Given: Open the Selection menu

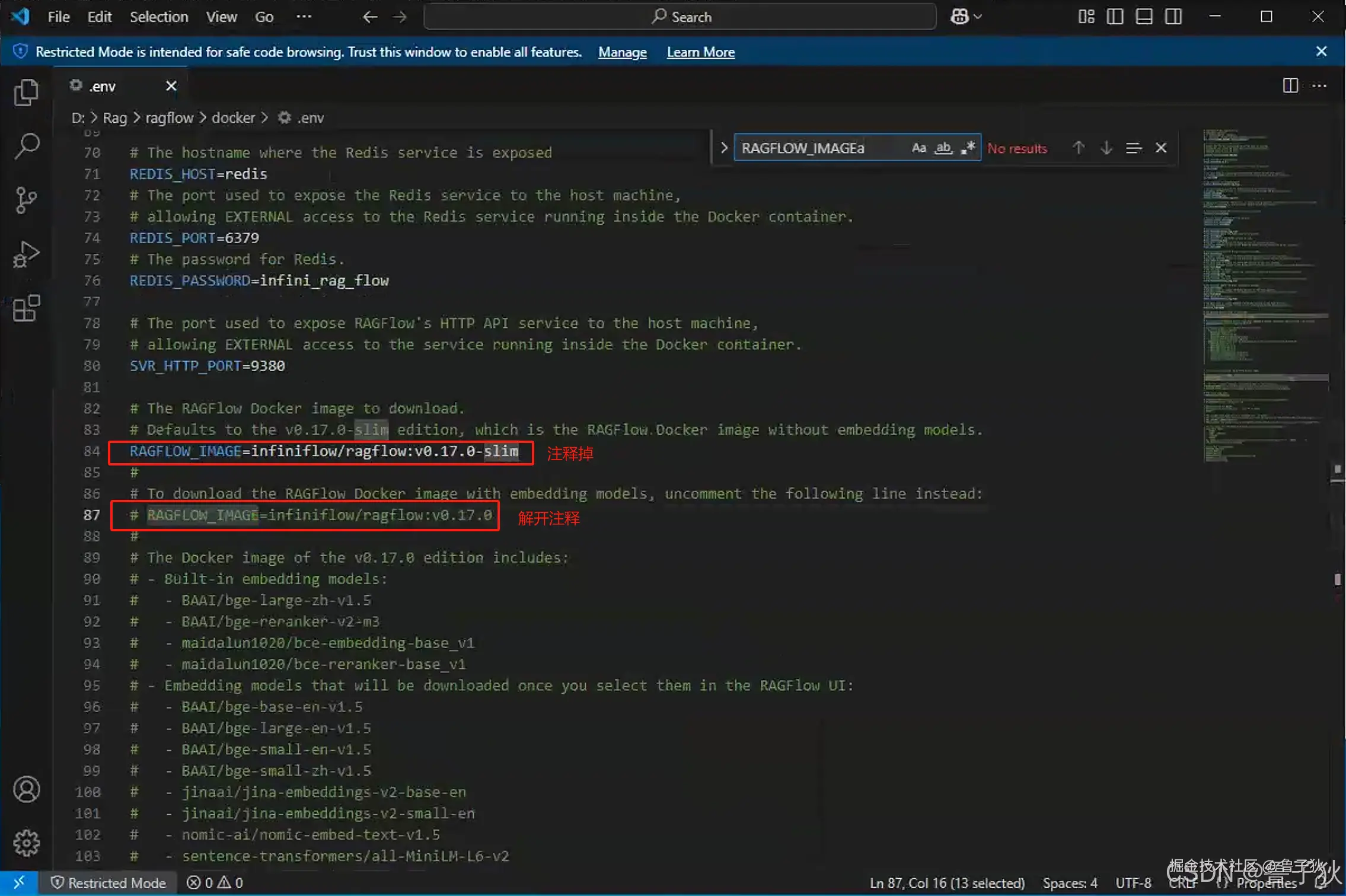Looking at the screenshot, I should coord(159,17).
